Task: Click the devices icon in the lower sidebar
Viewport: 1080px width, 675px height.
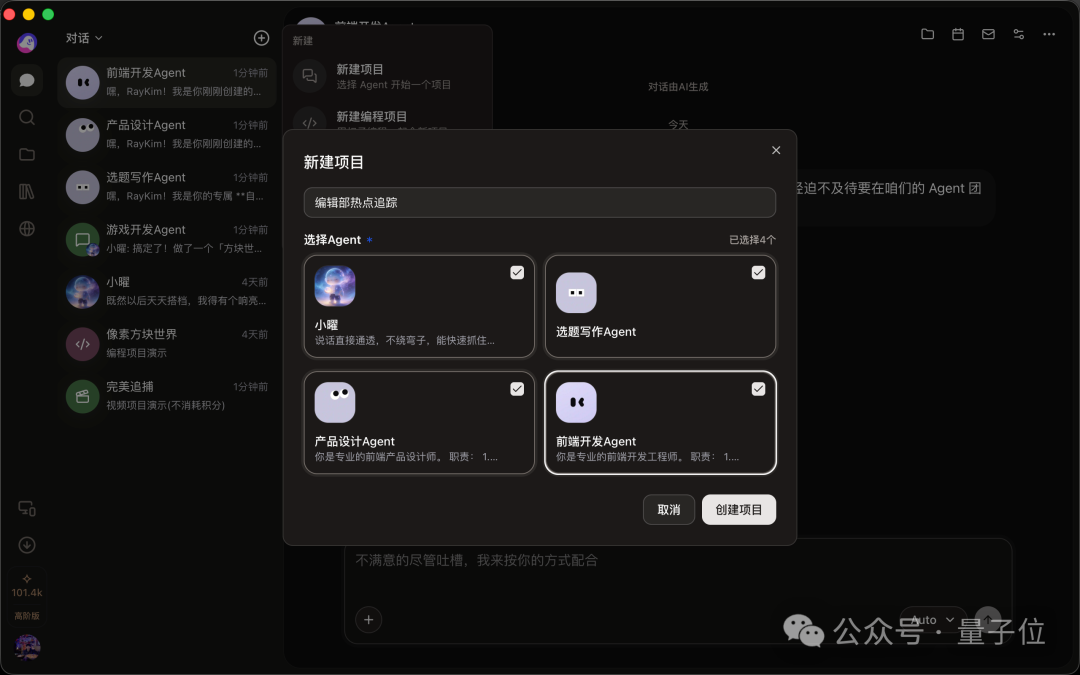Action: pyautogui.click(x=27, y=508)
